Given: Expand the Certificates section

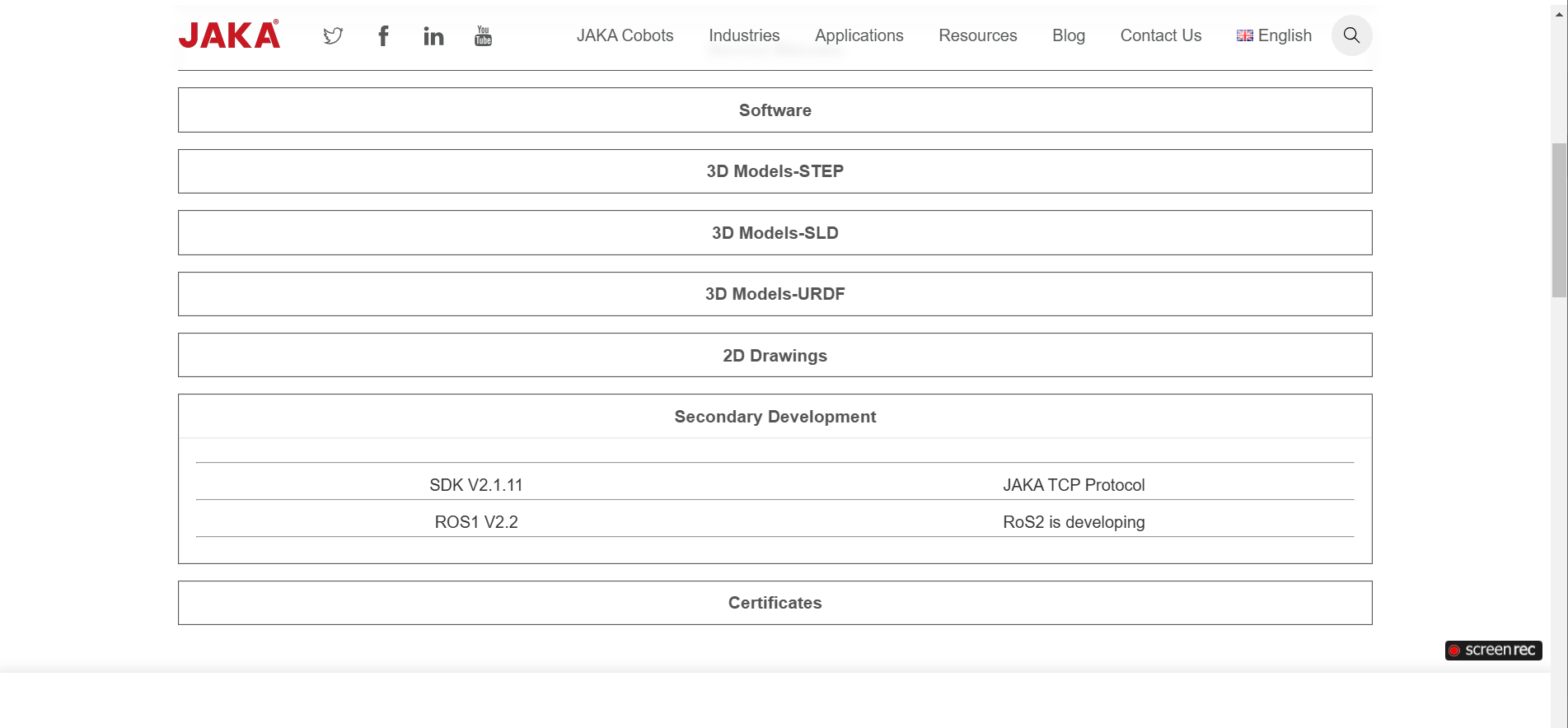Looking at the screenshot, I should coord(775,603).
